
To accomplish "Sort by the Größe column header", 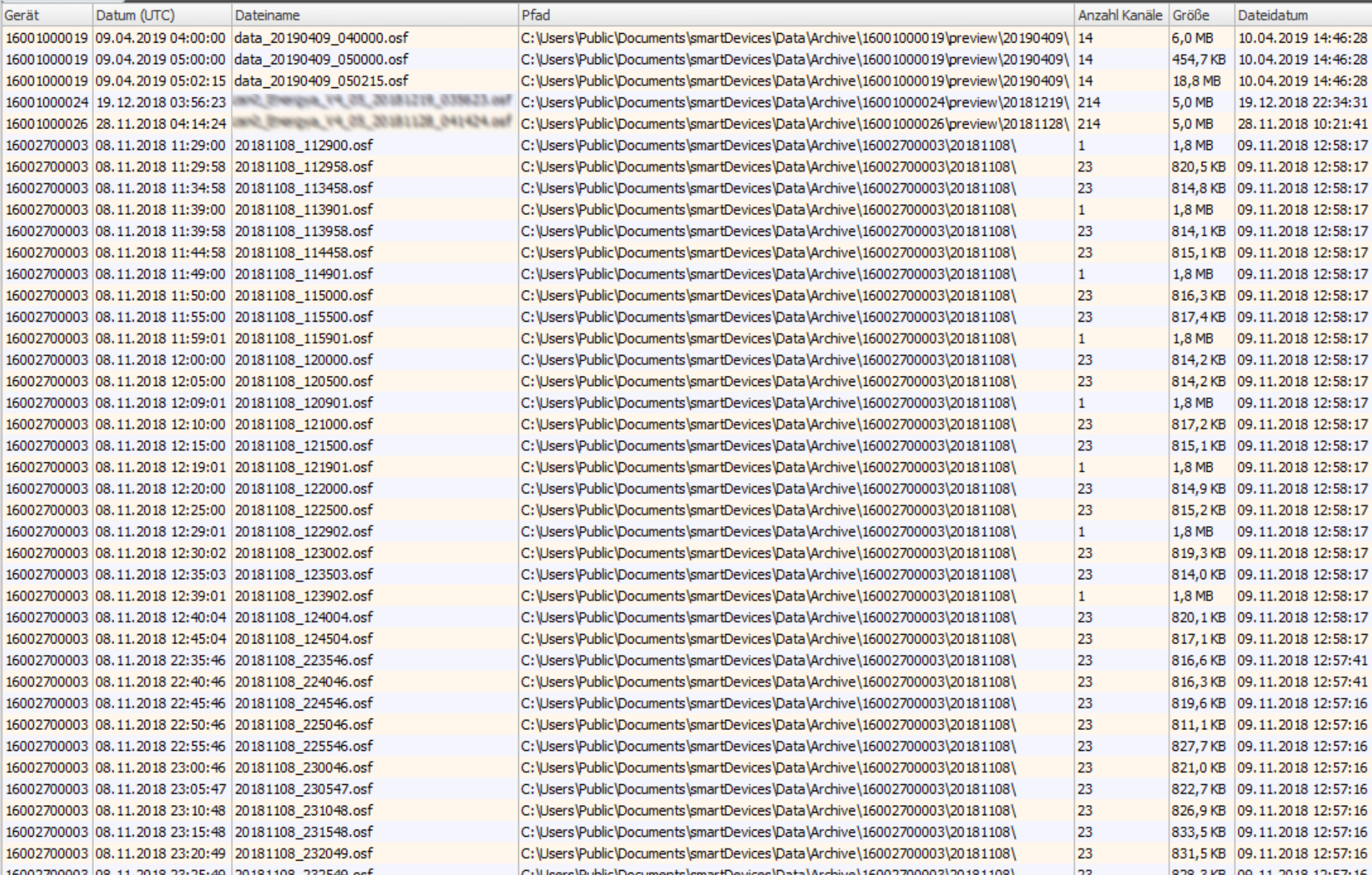I will (x=1202, y=15).
